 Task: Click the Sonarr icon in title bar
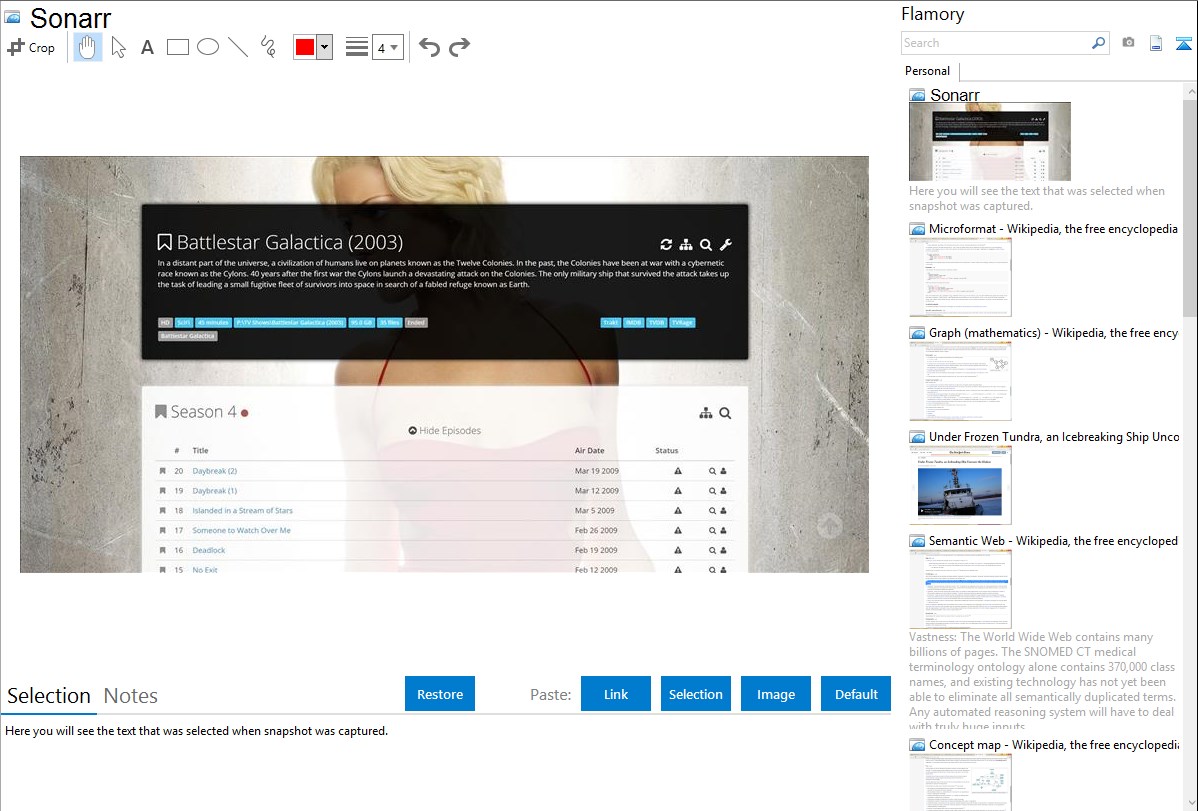click(13, 17)
